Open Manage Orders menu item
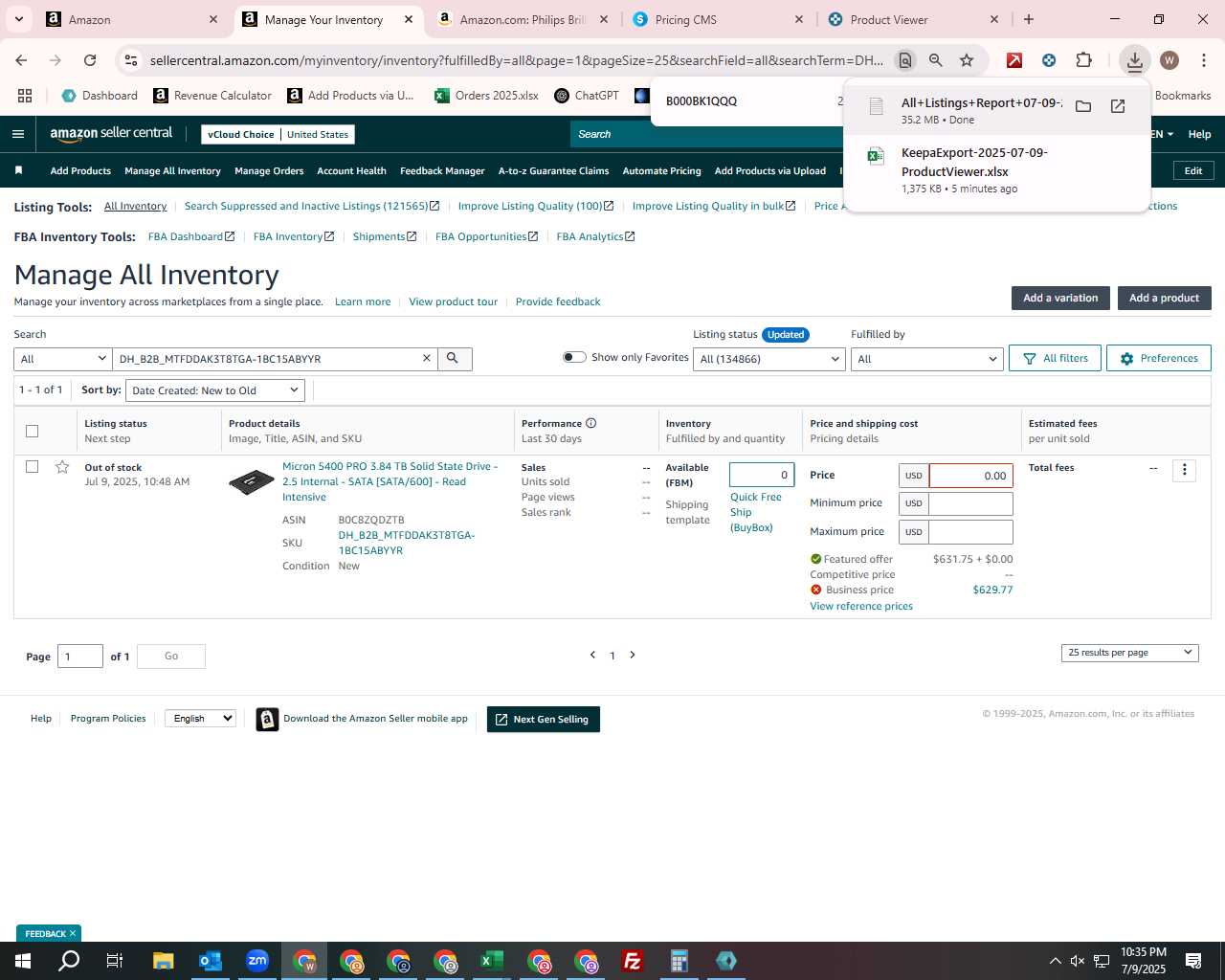This screenshot has height=980, width=1225. (x=269, y=170)
